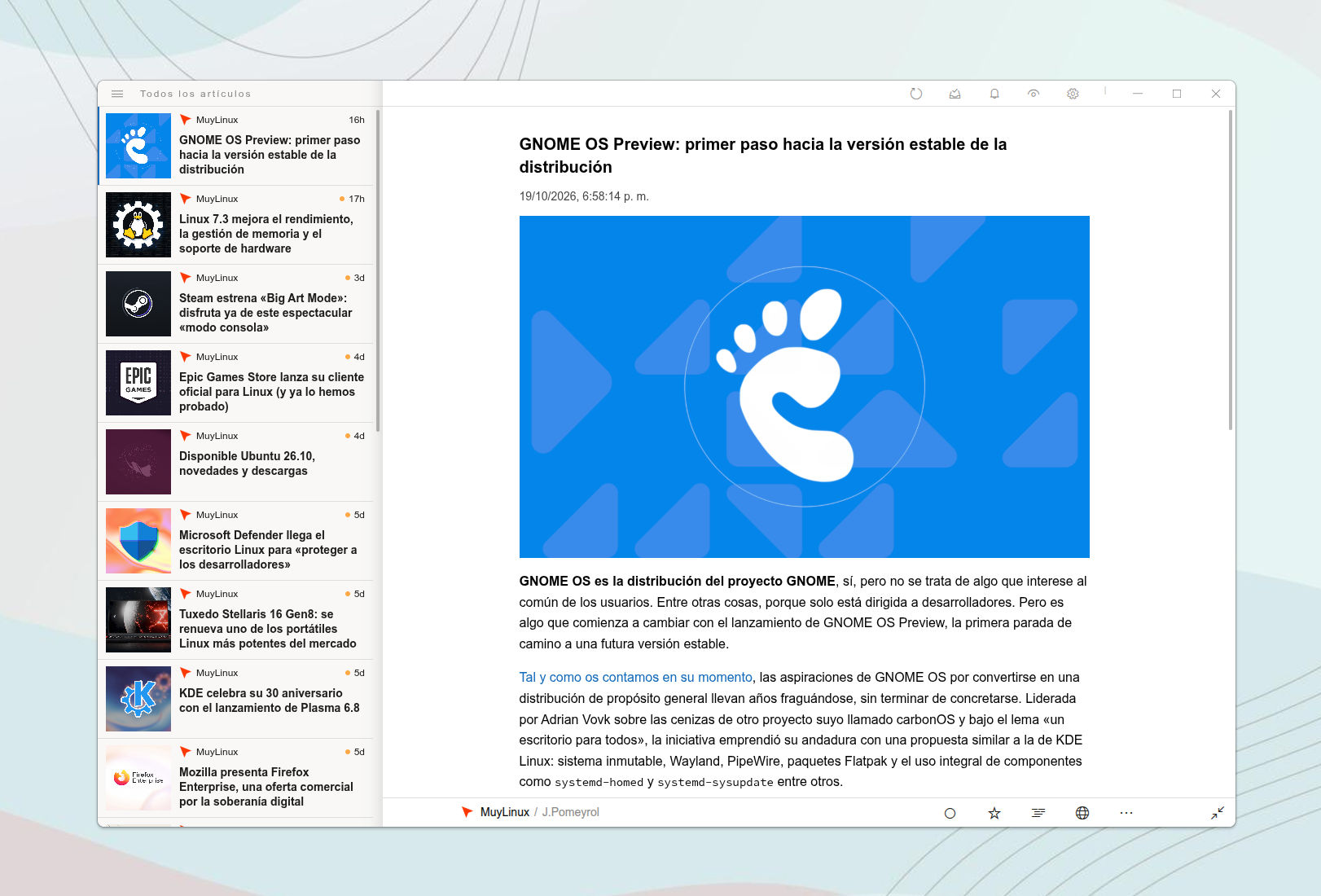Screen dimensions: 1321x896
Task: Toggle full text lines icon in bottom toolbar
Action: [x=1038, y=813]
